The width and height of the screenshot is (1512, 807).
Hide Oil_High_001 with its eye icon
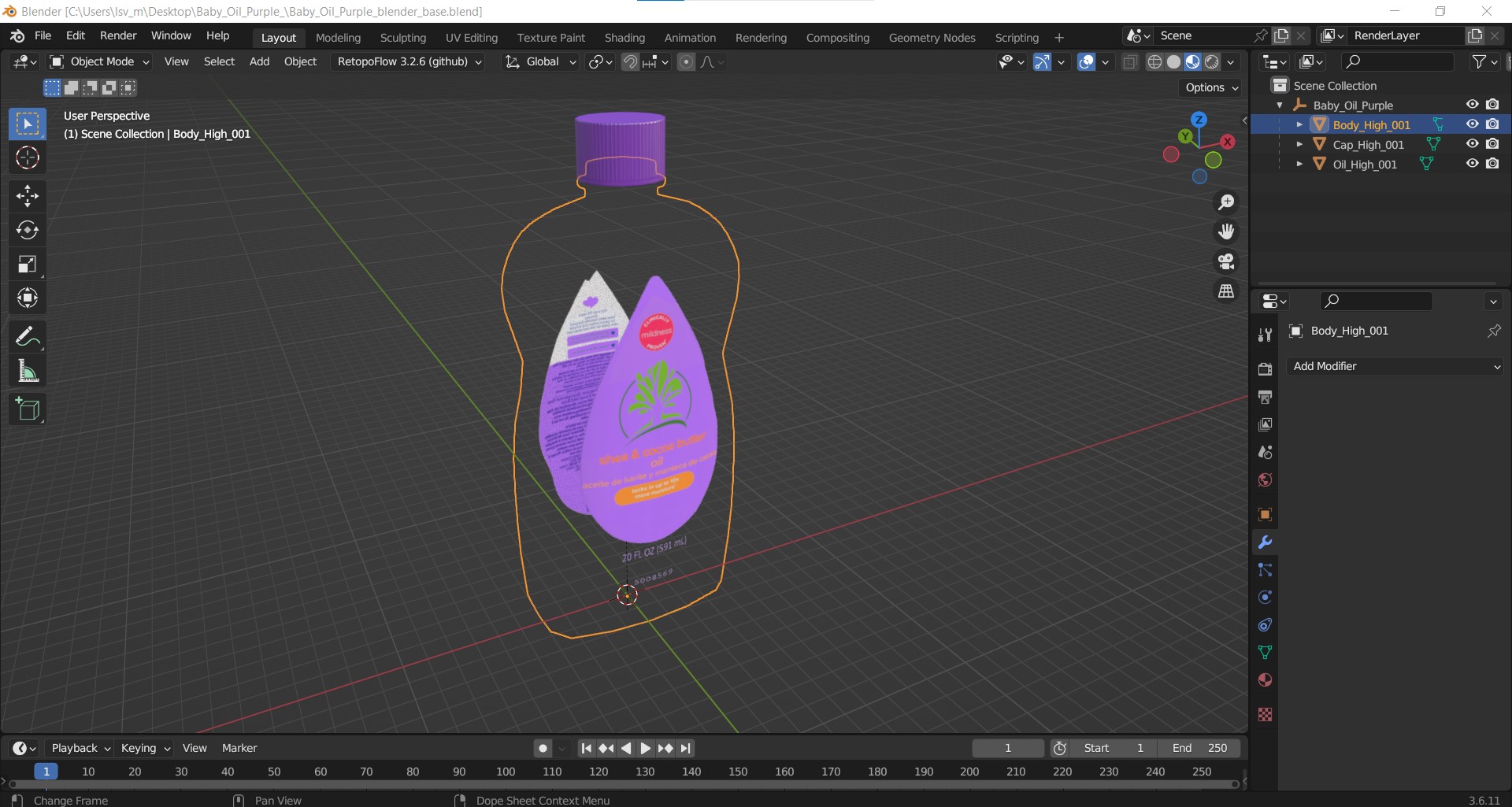(1472, 164)
